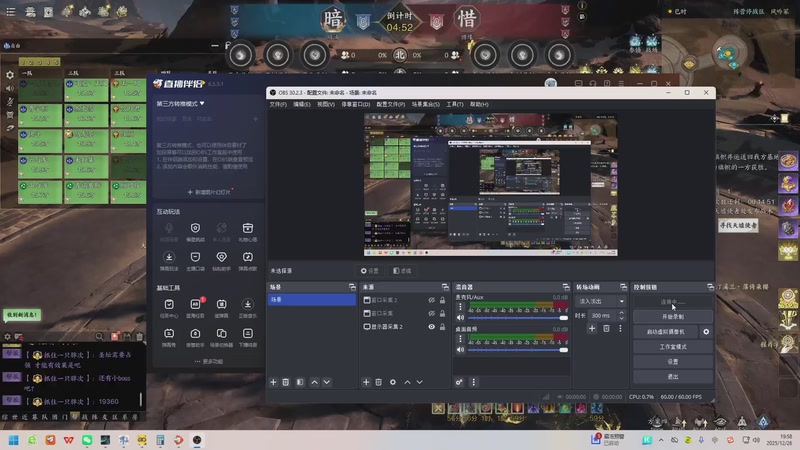Click the 寻找天墟使者 button in the game
Image resolution: width=800 pixels, height=450 pixels.
[x=738, y=225]
